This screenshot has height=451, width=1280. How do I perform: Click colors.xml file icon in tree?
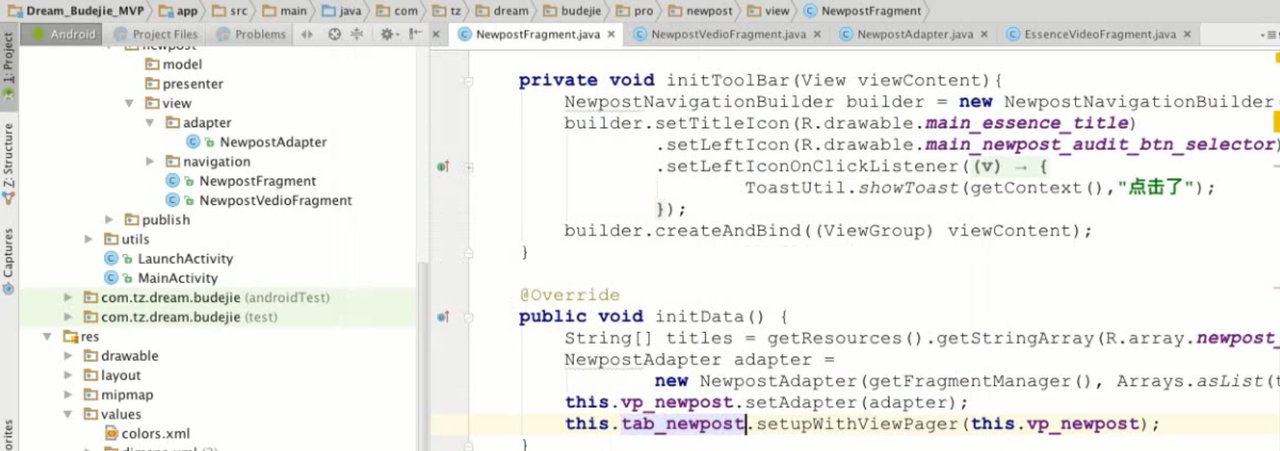coord(112,434)
